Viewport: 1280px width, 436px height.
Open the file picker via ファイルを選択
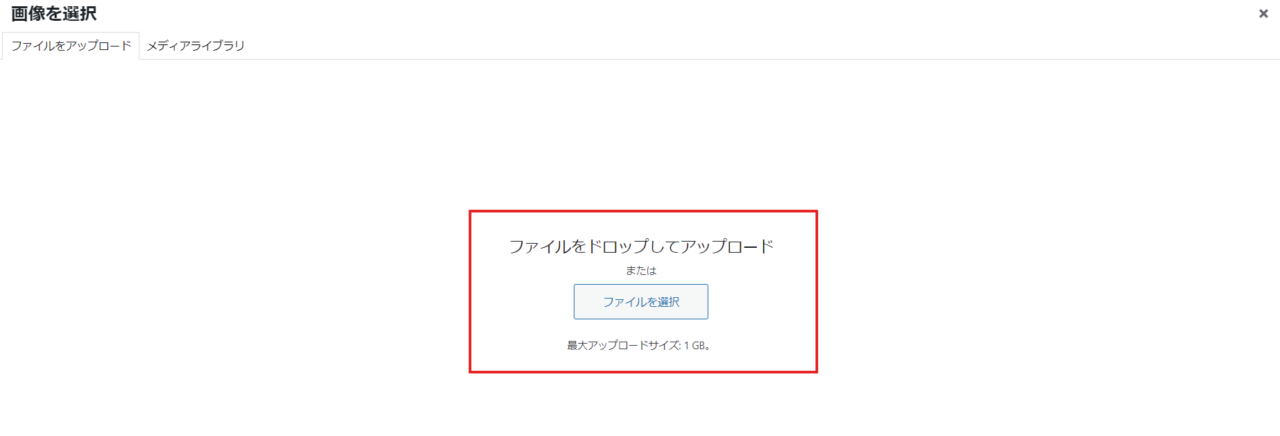(641, 302)
